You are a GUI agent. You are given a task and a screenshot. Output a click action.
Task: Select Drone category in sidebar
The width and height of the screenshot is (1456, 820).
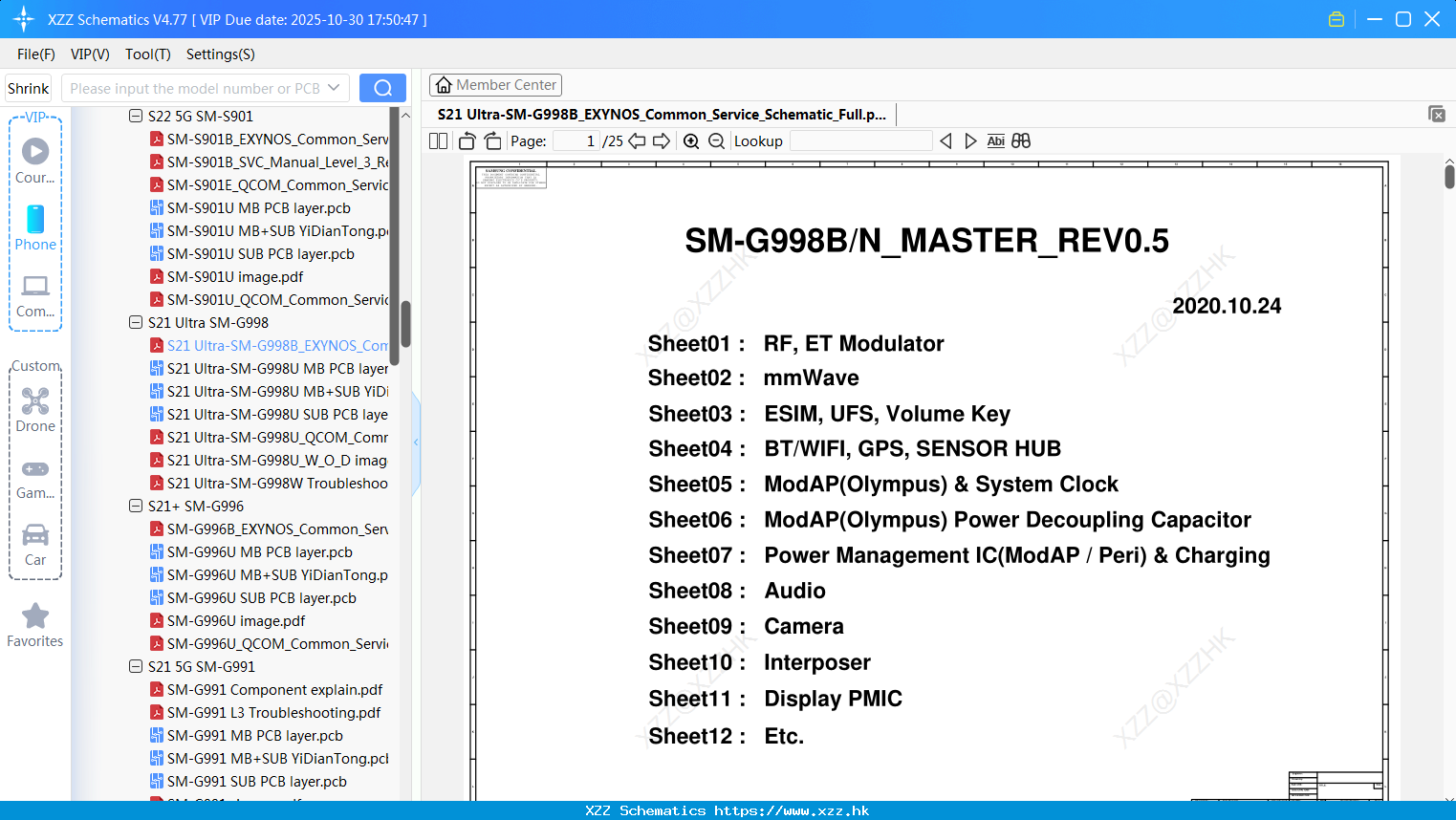coord(35,409)
